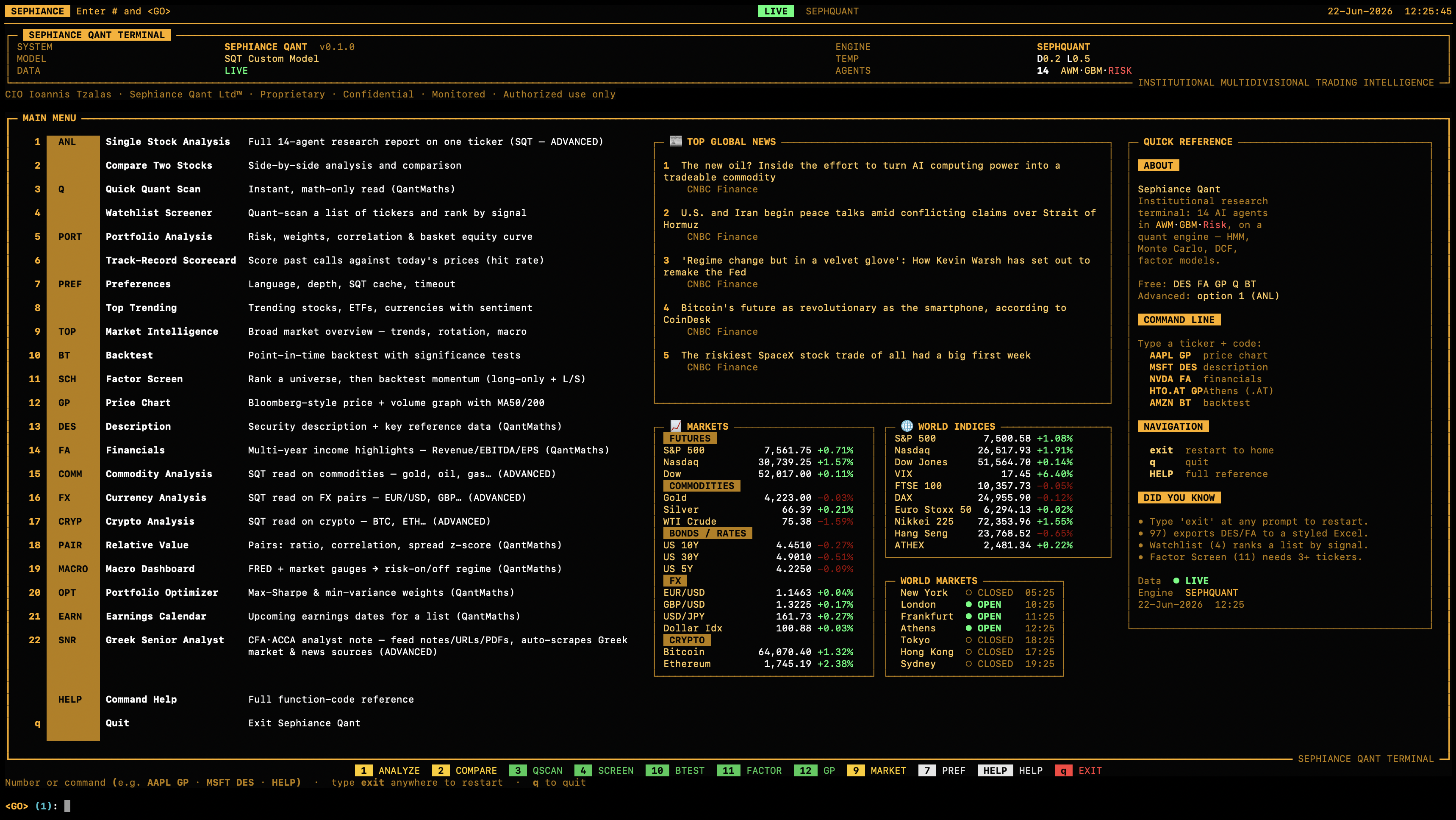The height and width of the screenshot is (820, 1456).
Task: Open Factor Screen menu entry
Action: (x=144, y=379)
